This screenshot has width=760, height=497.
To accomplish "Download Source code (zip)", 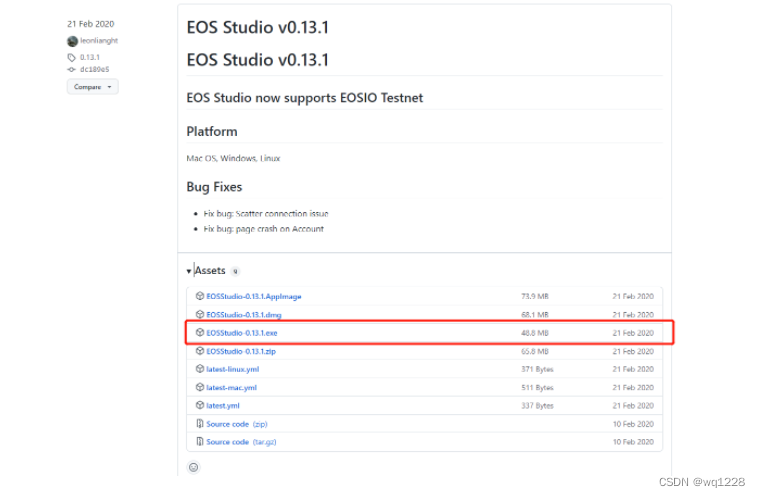I will (237, 424).
